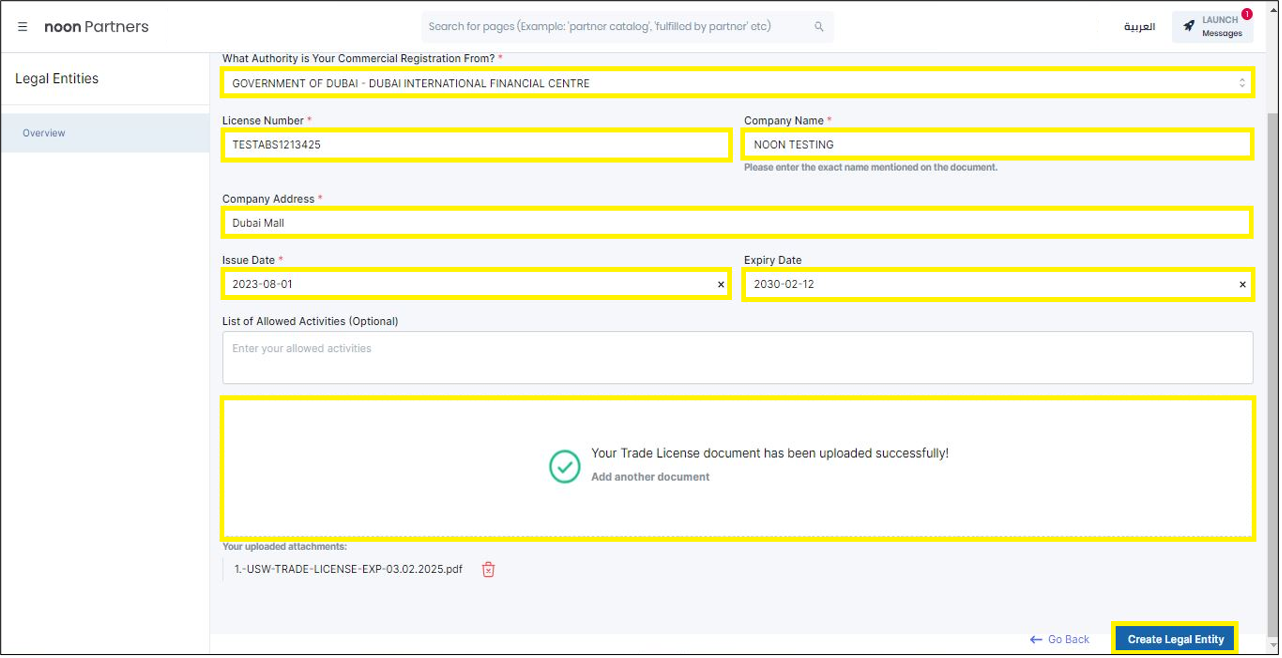This screenshot has height=658, width=1282.
Task: Select the Company Address input
Action: [736, 223]
